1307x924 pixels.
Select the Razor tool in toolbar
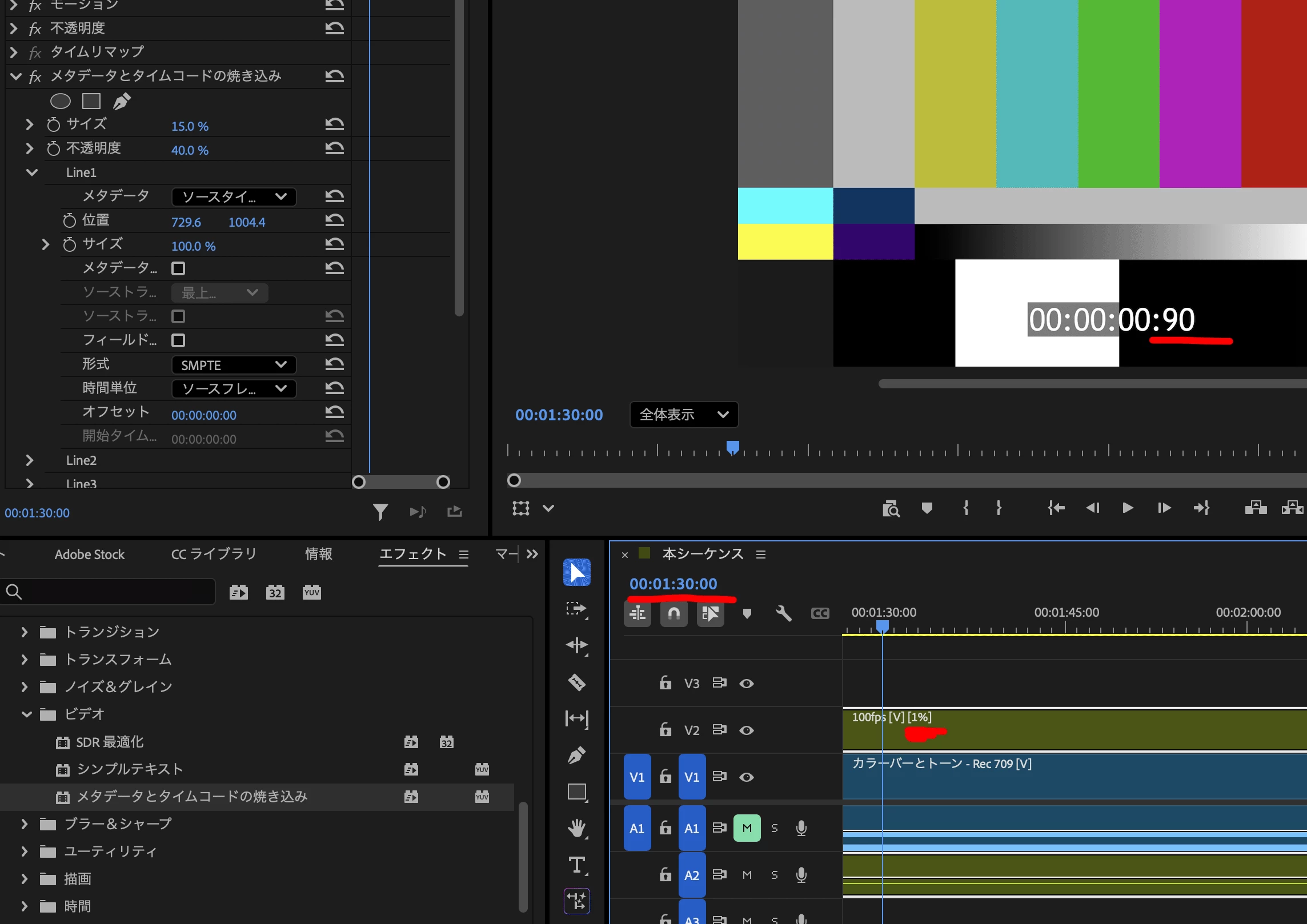pyautogui.click(x=576, y=682)
